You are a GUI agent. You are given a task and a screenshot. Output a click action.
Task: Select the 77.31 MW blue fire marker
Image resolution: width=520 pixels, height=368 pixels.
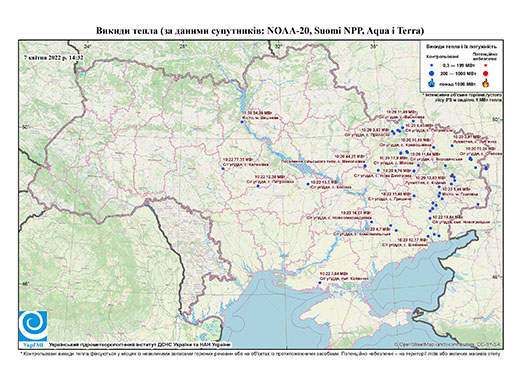coord(223,169)
